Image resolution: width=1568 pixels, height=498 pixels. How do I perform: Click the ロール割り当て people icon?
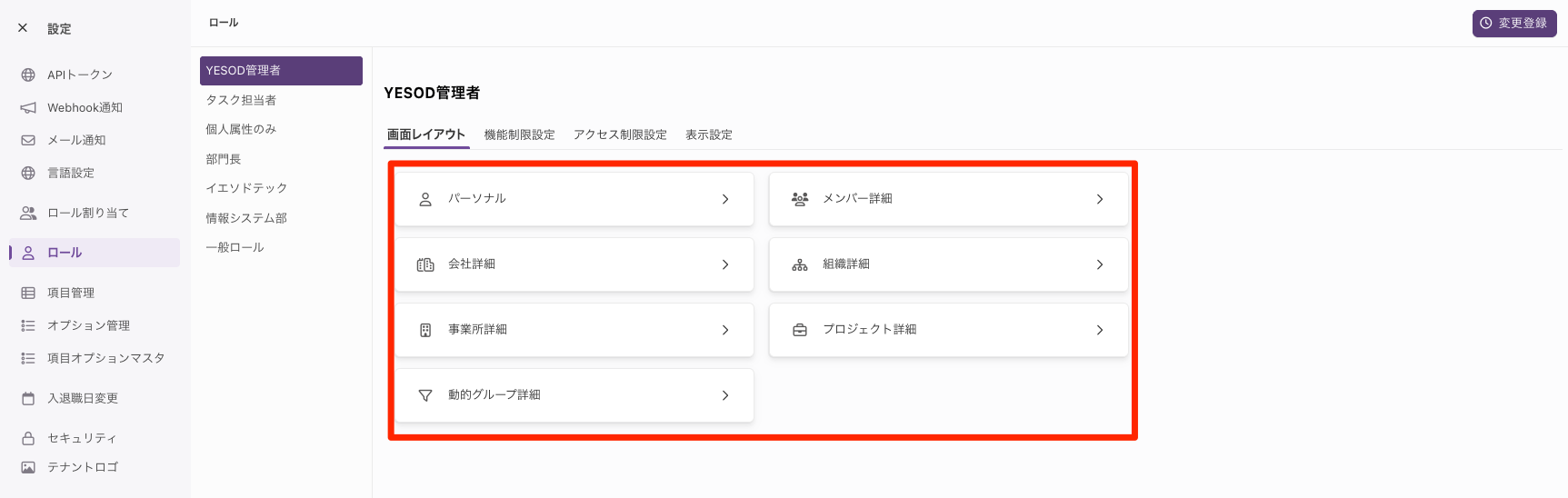(28, 213)
